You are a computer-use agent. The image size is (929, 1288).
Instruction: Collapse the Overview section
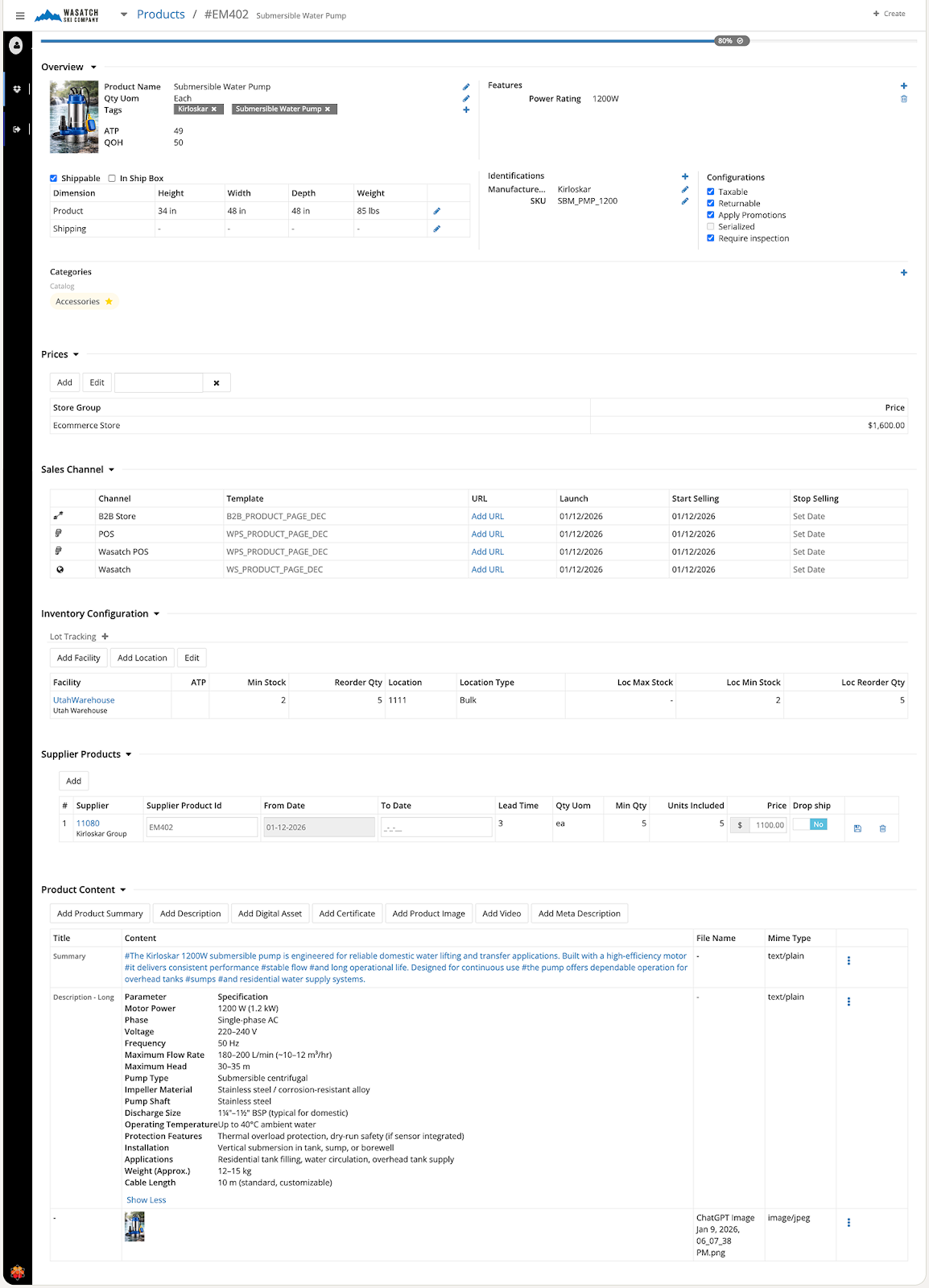tap(93, 68)
